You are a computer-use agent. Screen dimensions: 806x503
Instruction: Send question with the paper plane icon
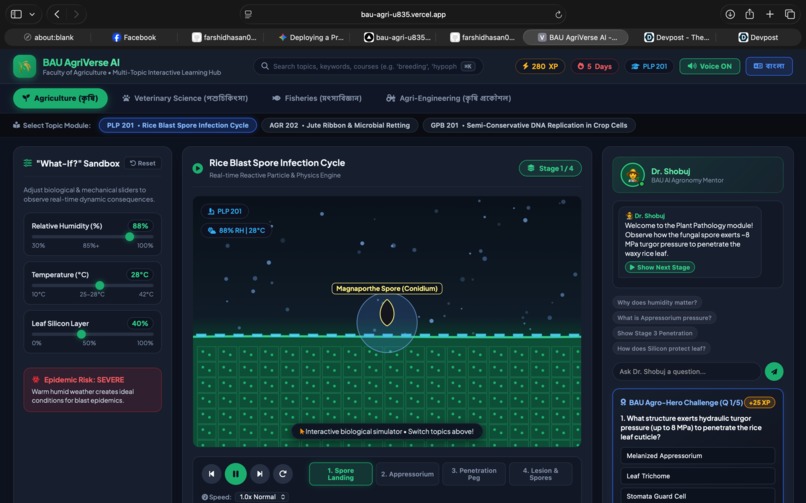tap(774, 371)
